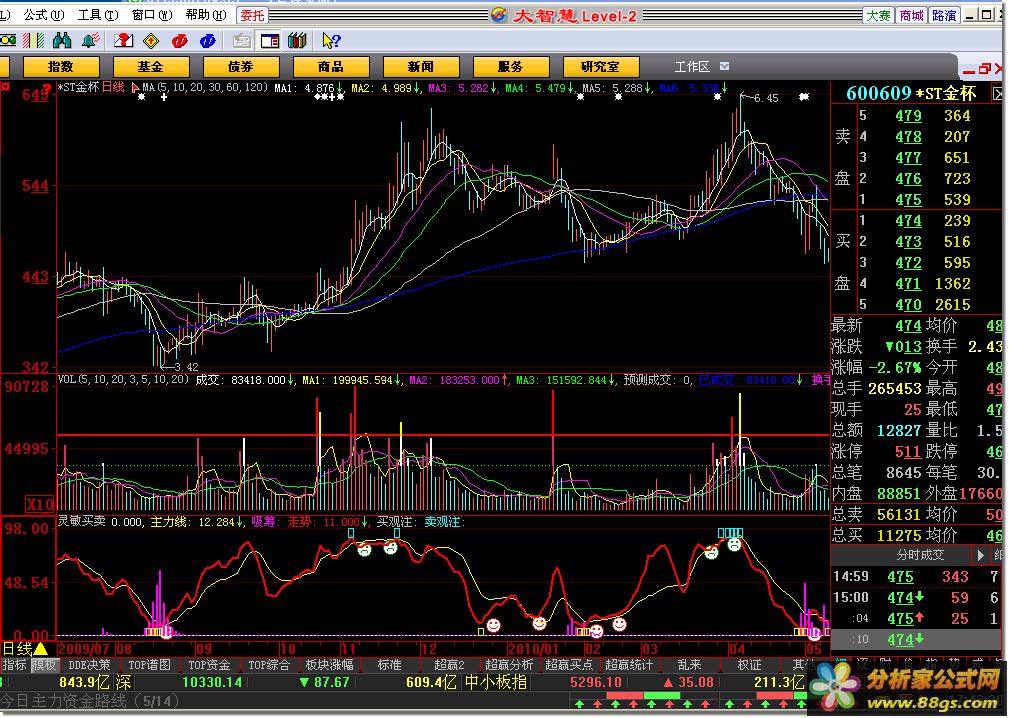This screenshot has width=1009, height=718.
Task: Click buy level 1 price 474
Action: (908, 221)
